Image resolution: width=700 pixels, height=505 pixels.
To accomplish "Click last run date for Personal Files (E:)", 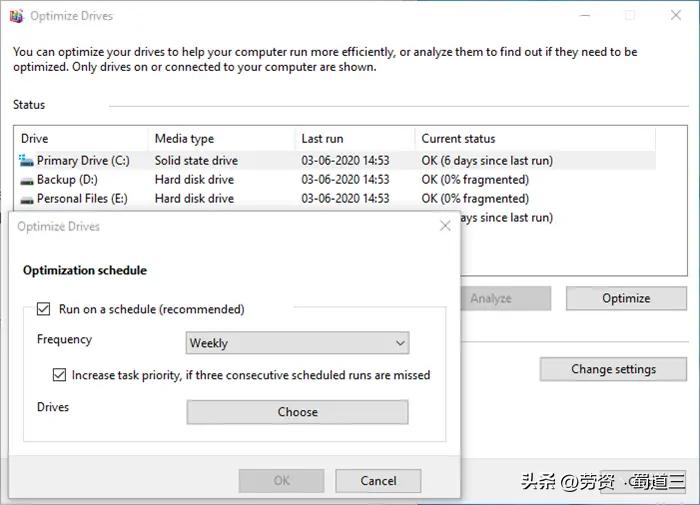I will click(x=345, y=198).
